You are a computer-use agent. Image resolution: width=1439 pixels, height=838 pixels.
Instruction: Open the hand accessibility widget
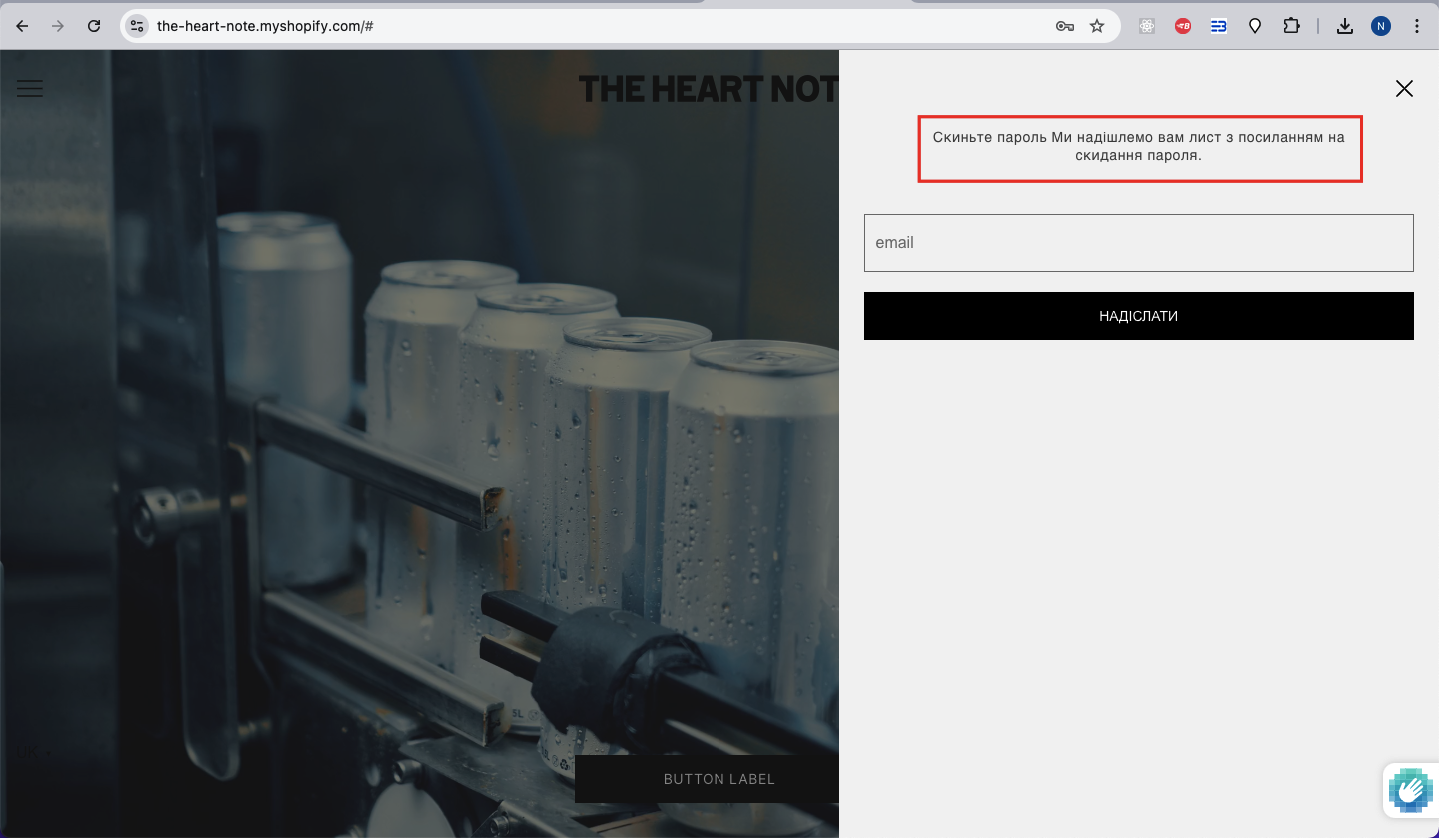click(x=1411, y=790)
